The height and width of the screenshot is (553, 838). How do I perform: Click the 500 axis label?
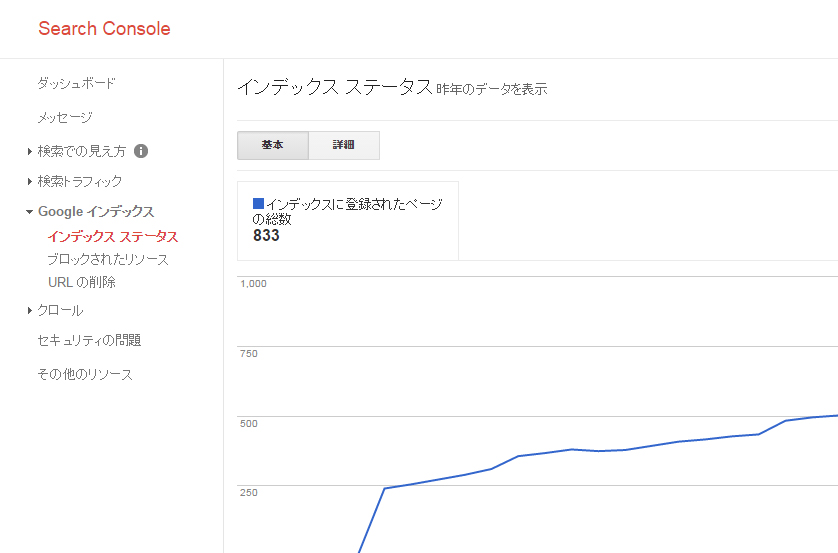pos(249,424)
